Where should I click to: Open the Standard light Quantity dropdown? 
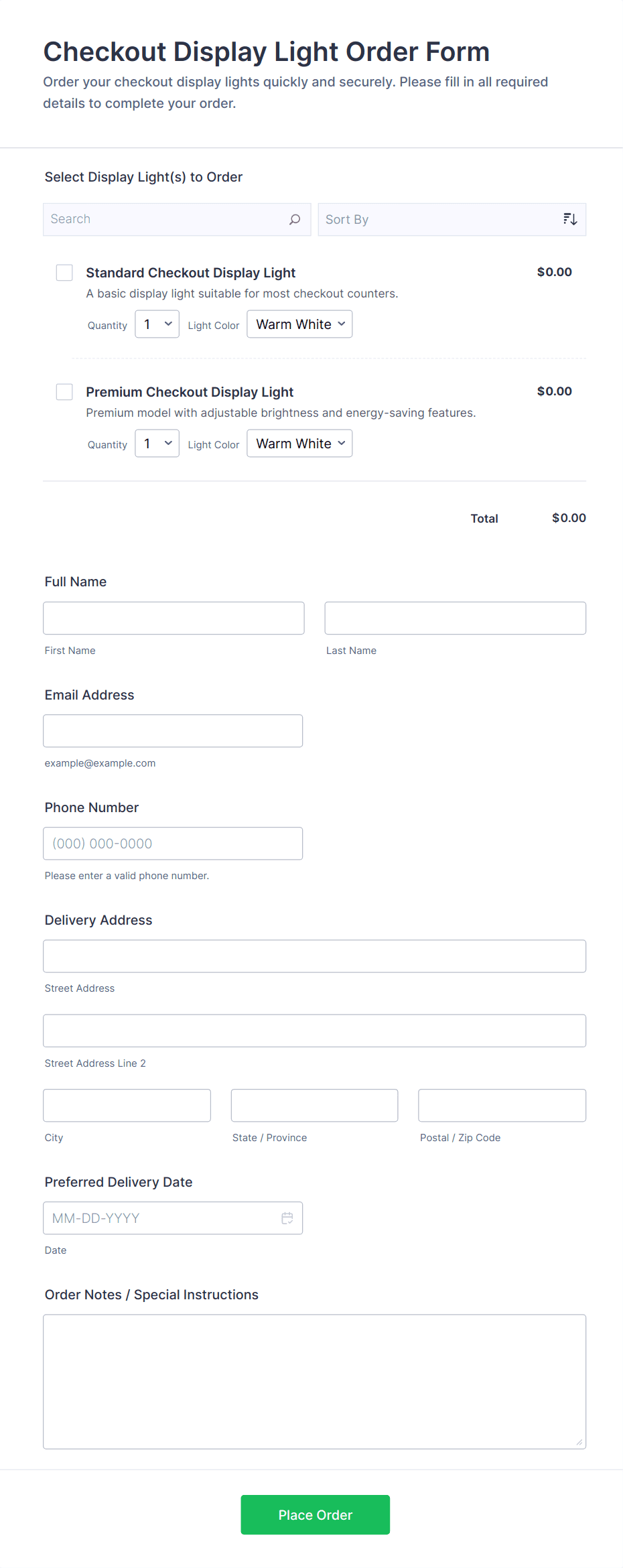pyautogui.click(x=157, y=324)
